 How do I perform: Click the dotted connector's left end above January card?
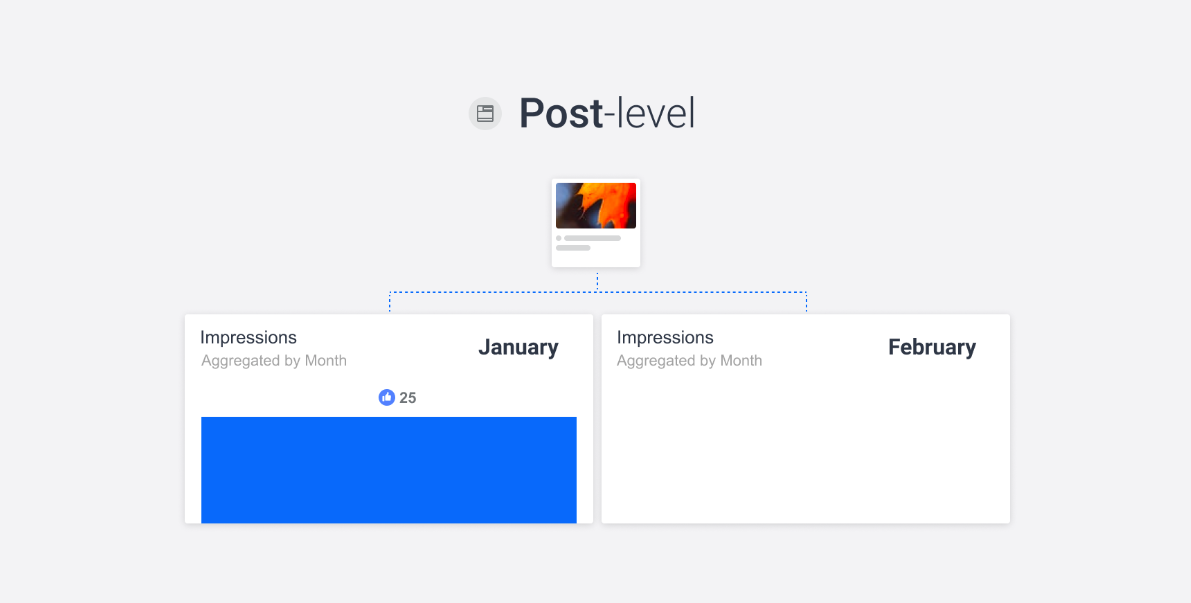(x=390, y=302)
